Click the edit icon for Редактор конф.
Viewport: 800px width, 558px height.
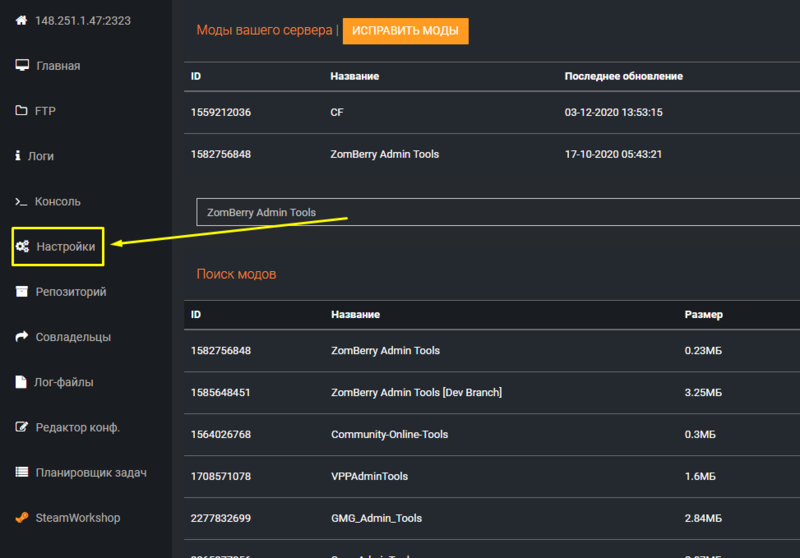tap(21, 427)
